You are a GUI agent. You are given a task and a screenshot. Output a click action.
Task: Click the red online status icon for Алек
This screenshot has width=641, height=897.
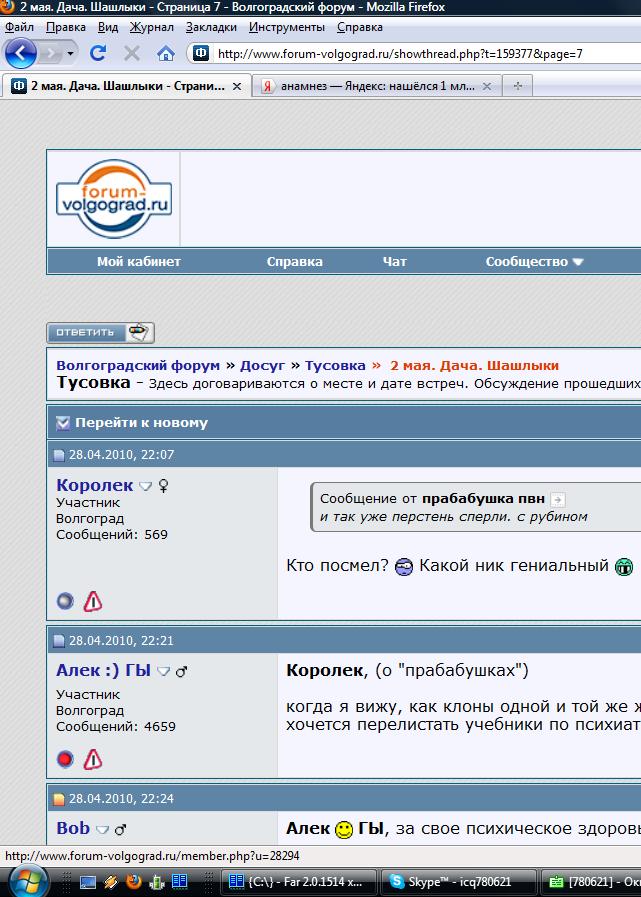coord(65,759)
